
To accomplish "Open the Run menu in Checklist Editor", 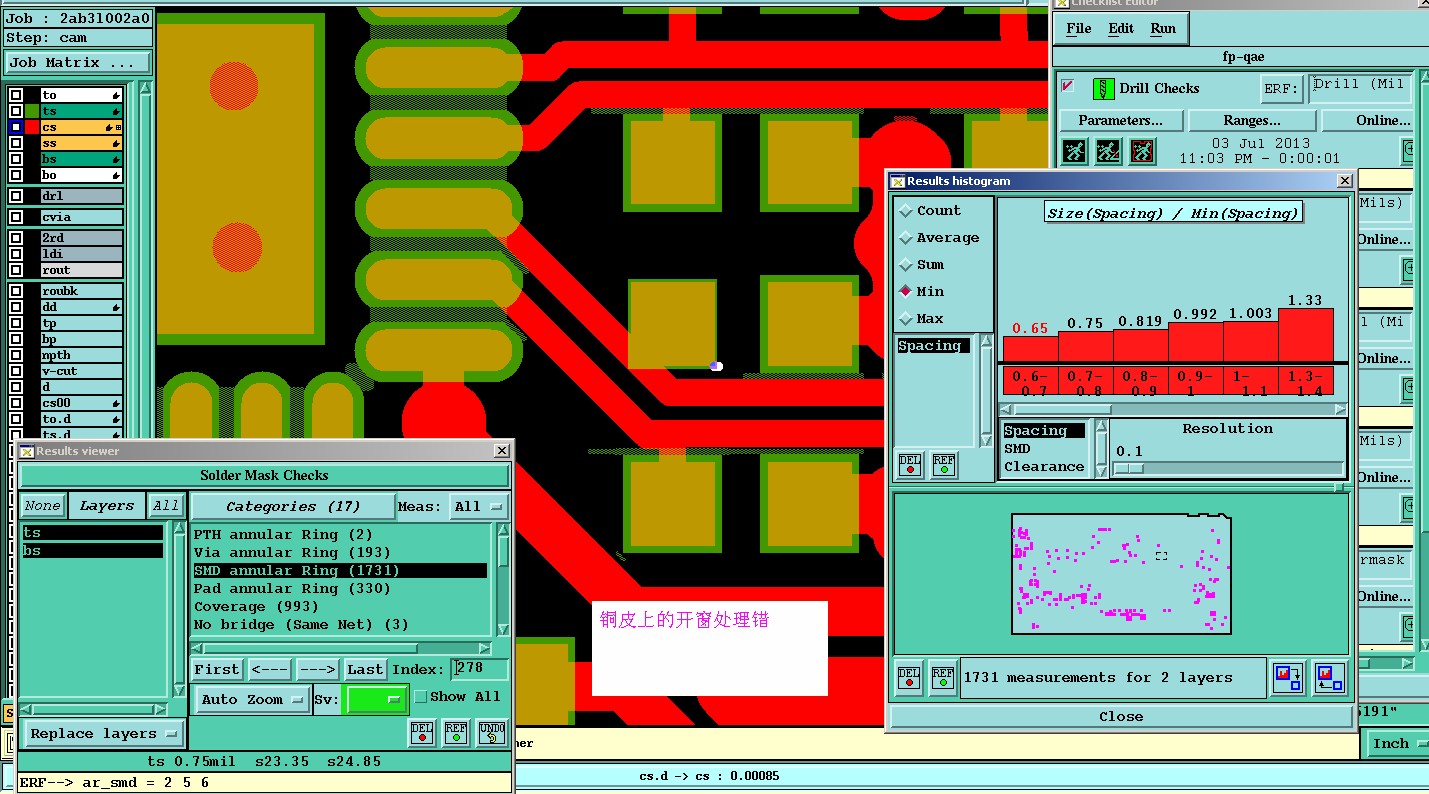I will [x=1163, y=28].
